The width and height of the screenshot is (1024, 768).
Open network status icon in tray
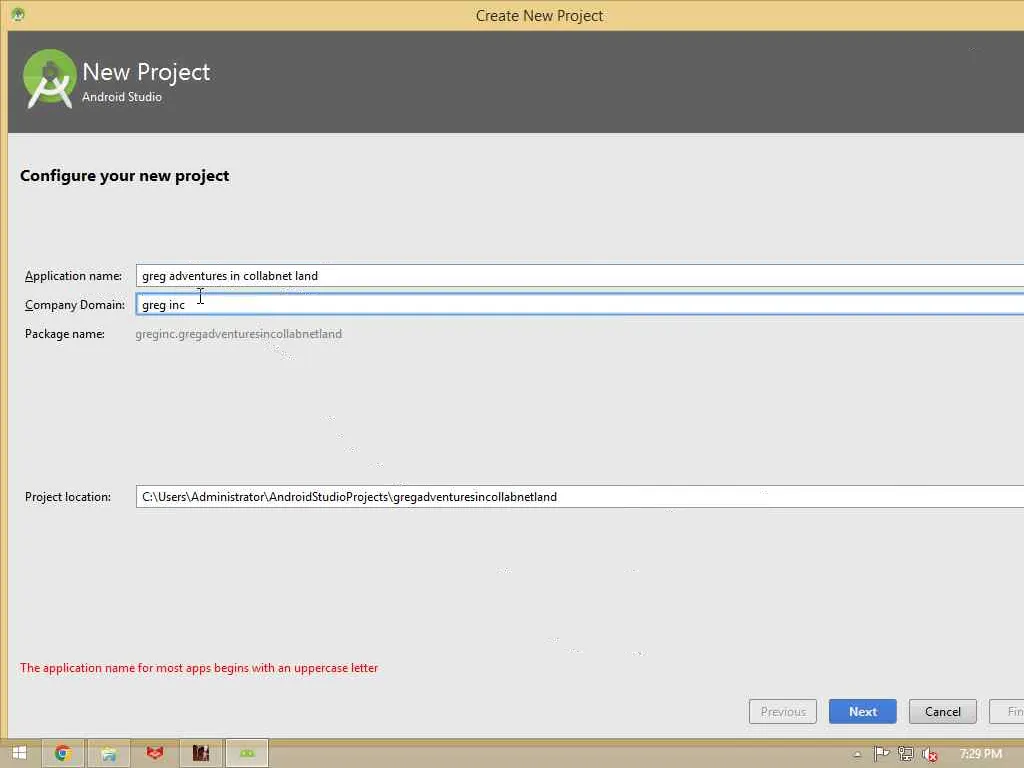coord(905,754)
